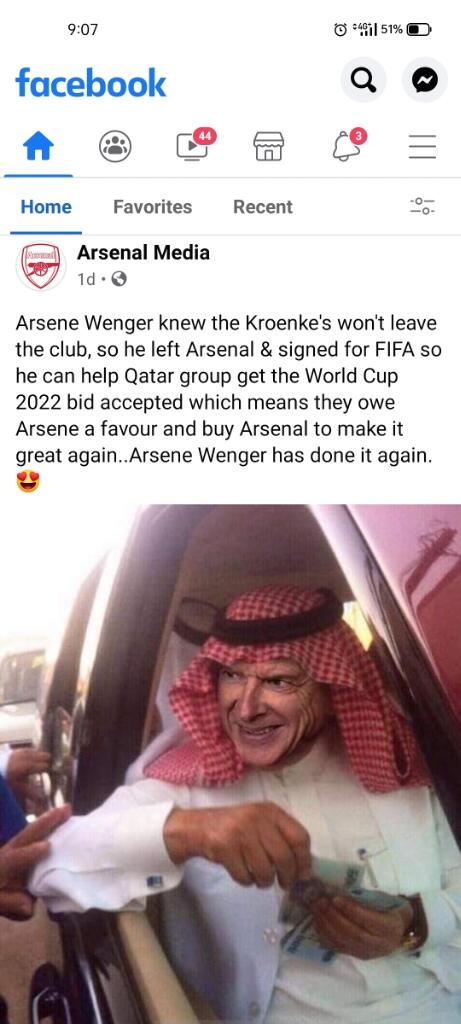Screen dimensions: 461x1024
Task: Tap the Arsenal Media profile picture
Action: 41,266
